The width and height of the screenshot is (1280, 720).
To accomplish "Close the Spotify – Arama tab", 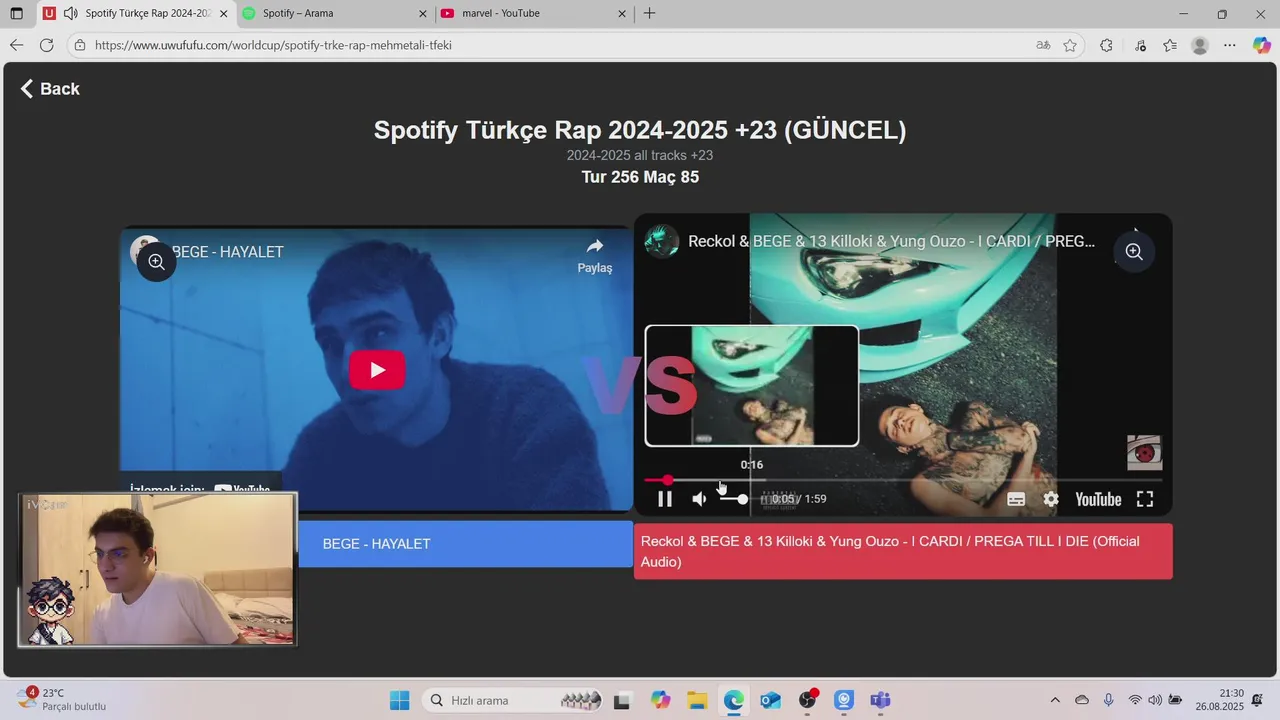I will click(x=423, y=14).
